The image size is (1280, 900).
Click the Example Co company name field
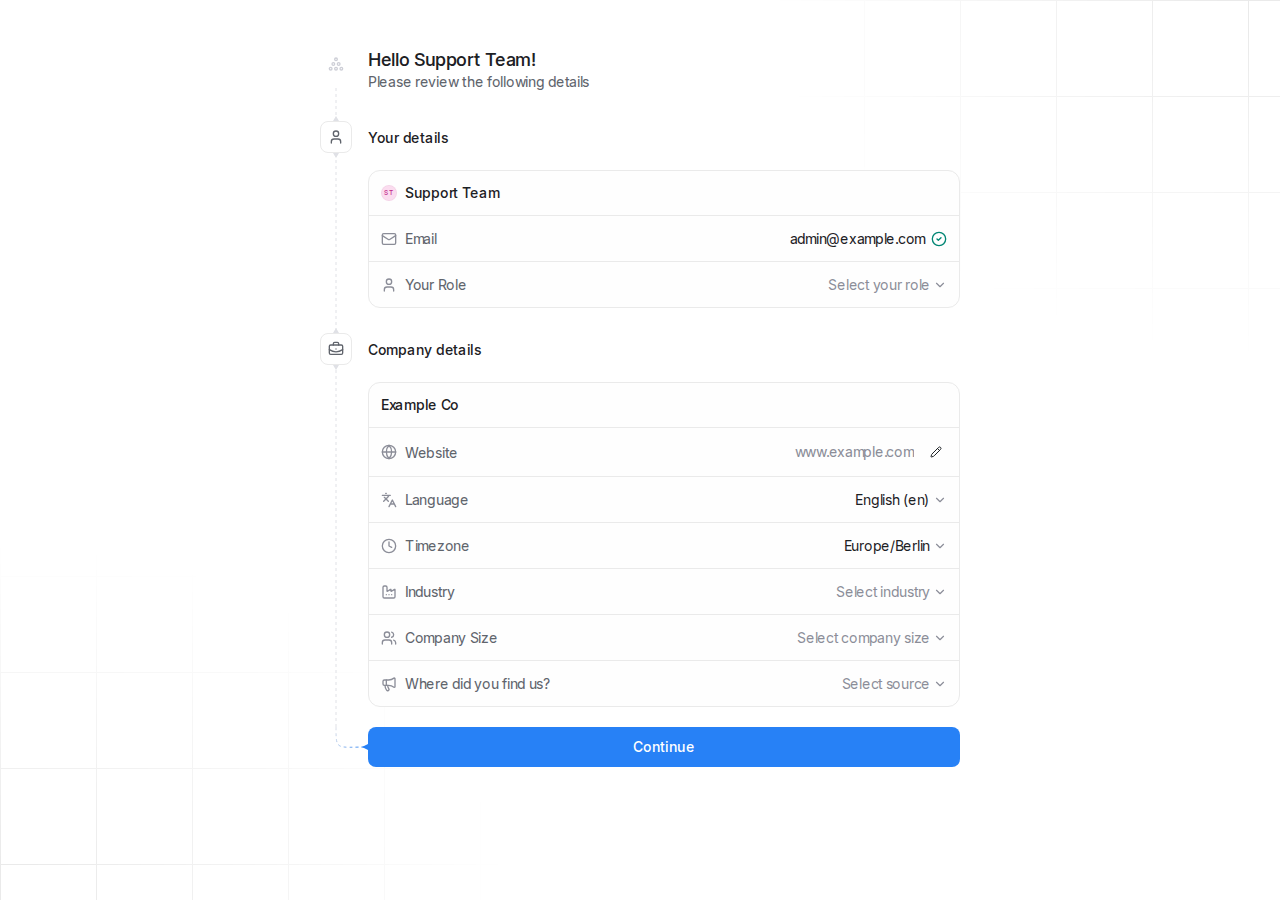click(664, 405)
